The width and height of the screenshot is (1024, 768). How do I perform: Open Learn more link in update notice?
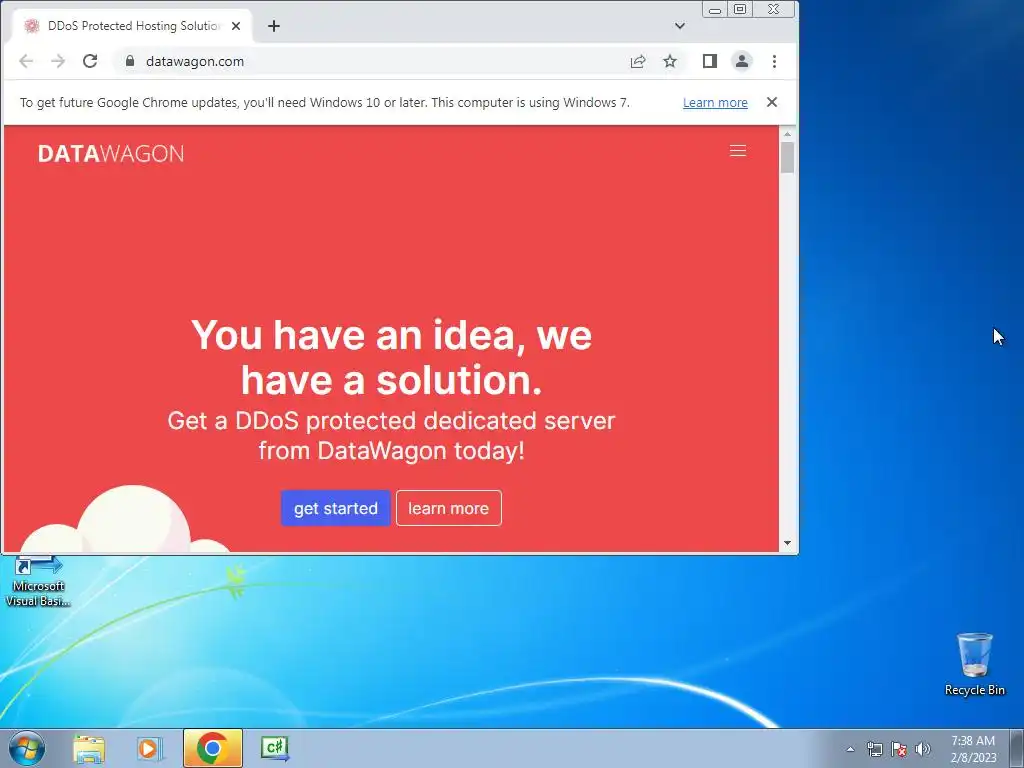point(715,103)
